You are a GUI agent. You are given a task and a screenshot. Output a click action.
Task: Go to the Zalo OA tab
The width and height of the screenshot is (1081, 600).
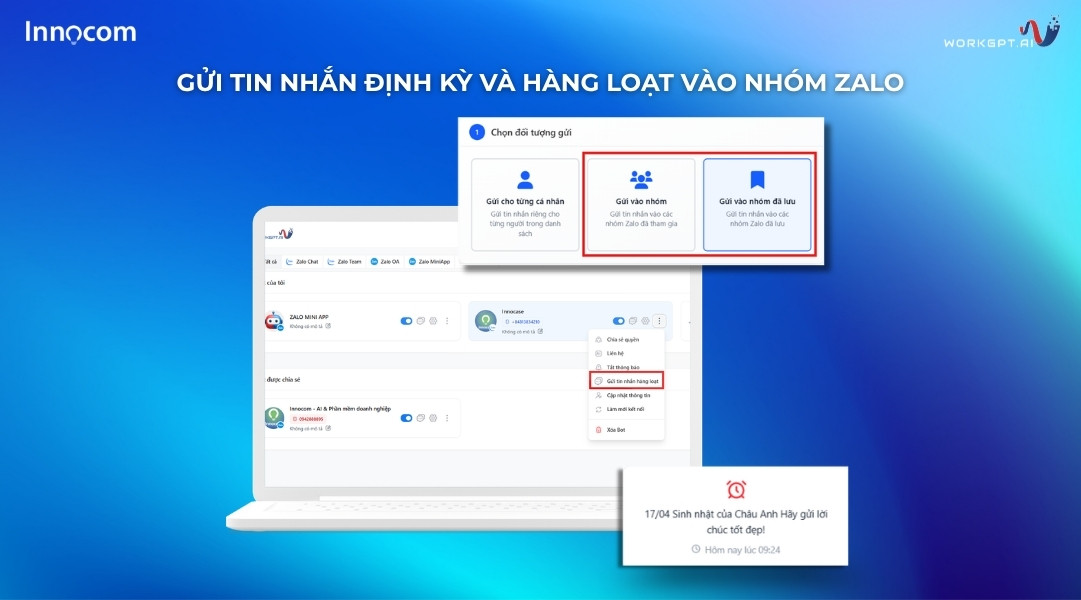pos(385,261)
